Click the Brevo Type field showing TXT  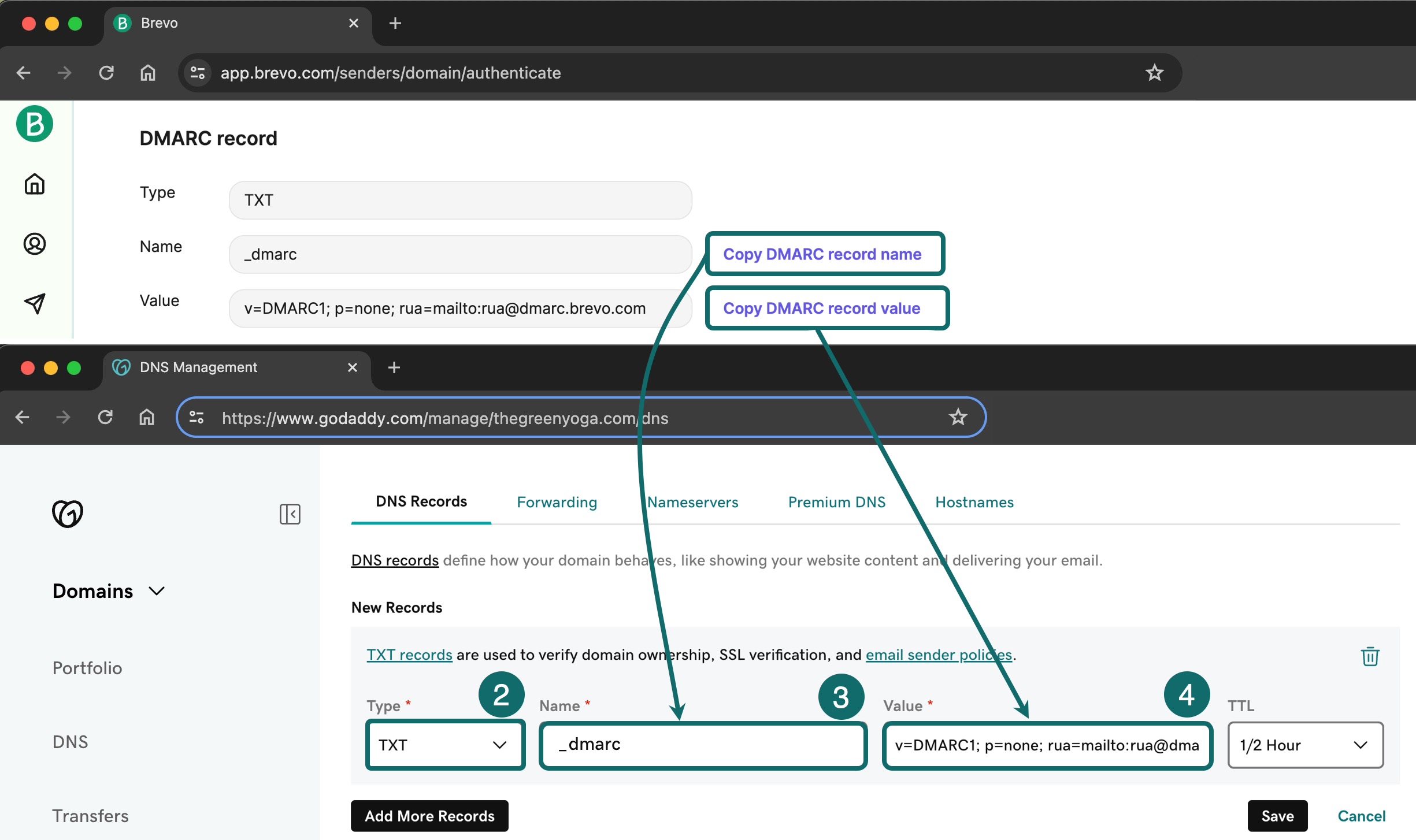pos(460,200)
